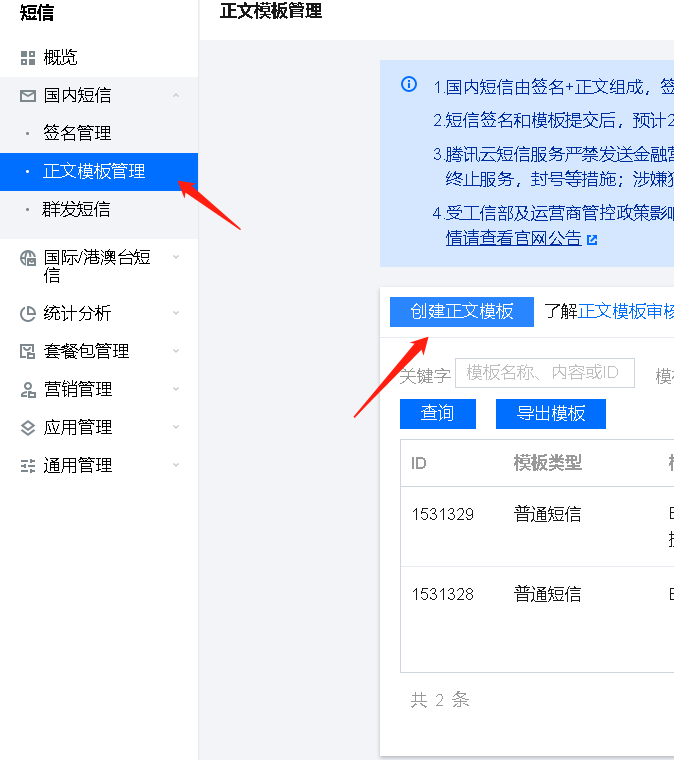The height and width of the screenshot is (760, 674).
Task: Select 正文模板管理 in the sidebar
Action: [99, 172]
